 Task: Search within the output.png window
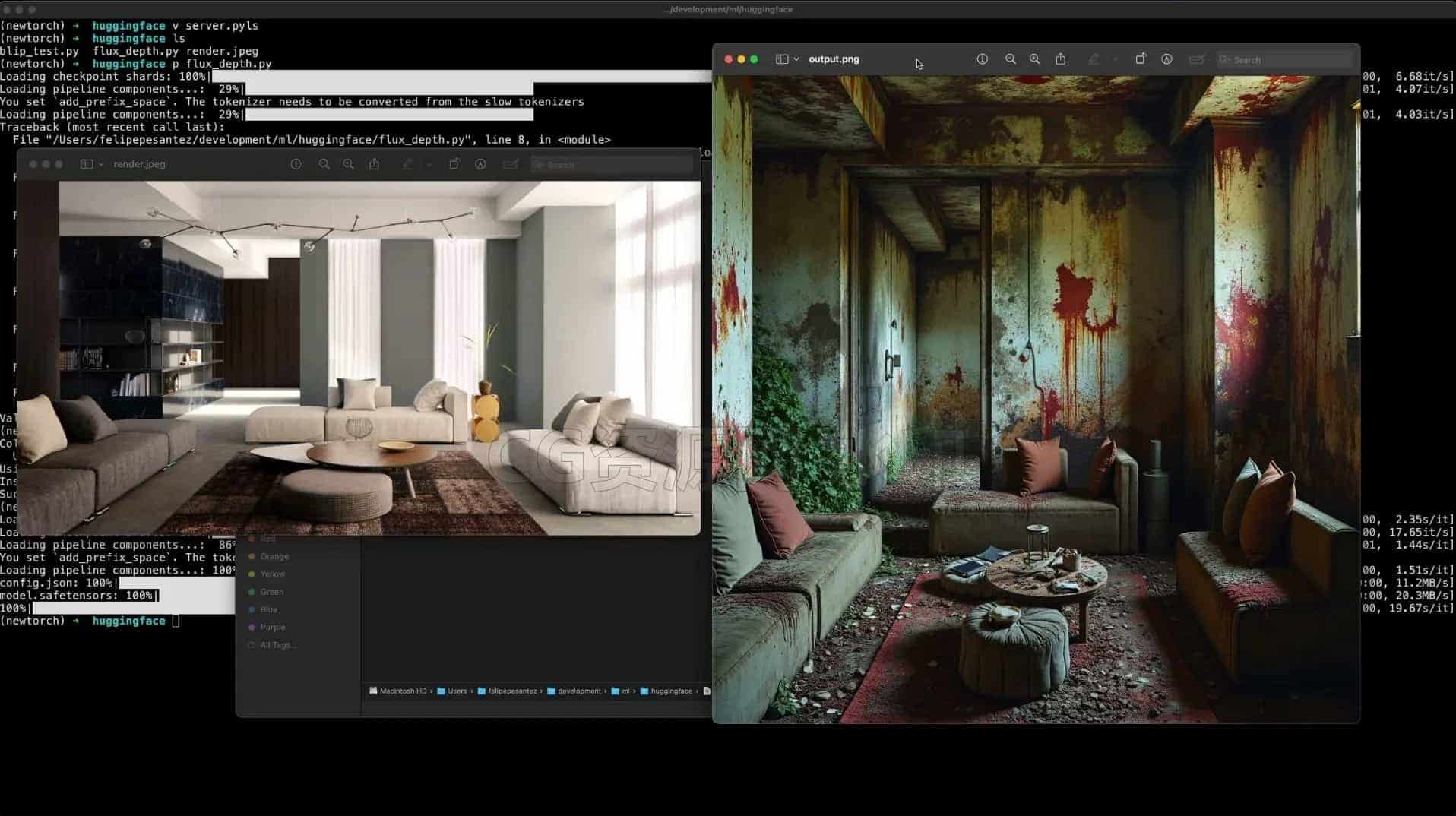point(1284,59)
